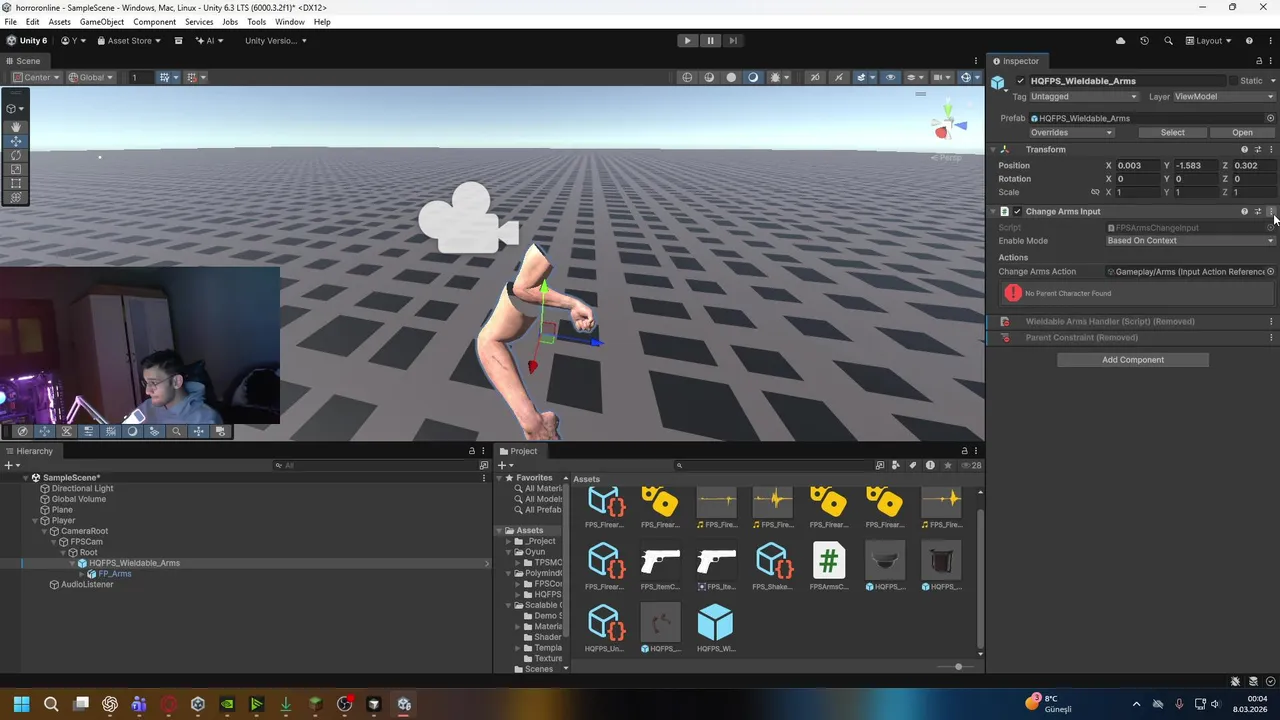Collapse the Player hierarchy node
Viewport: 1280px width, 720px height.
pos(36,521)
